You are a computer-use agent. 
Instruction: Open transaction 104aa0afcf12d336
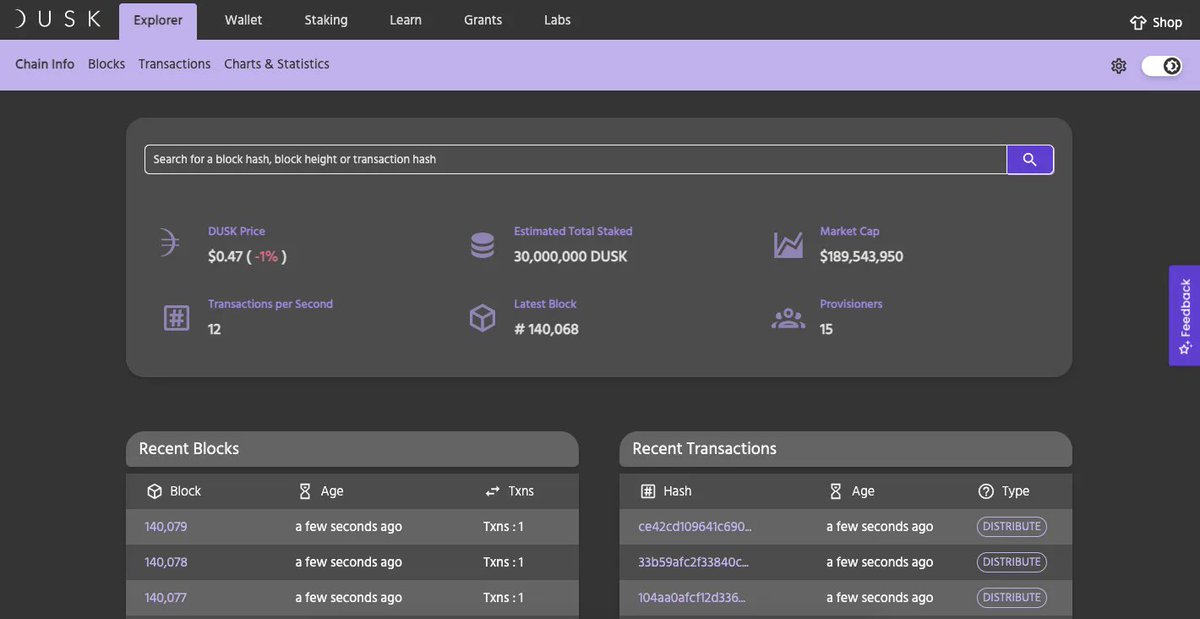692,598
